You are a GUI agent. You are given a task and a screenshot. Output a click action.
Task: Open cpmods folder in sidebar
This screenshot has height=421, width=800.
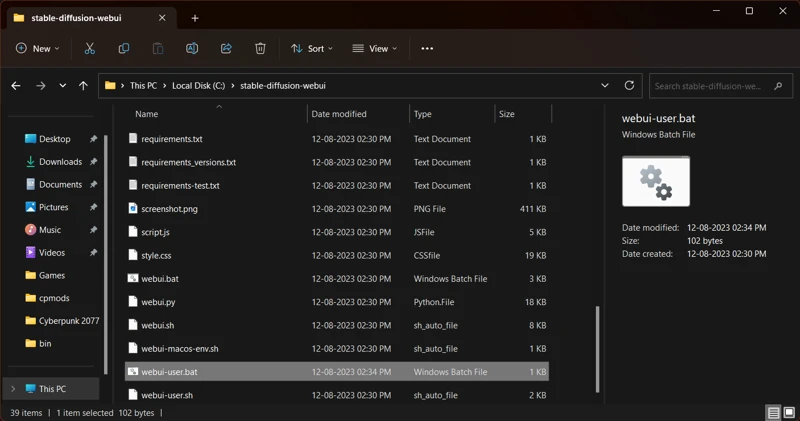[54, 298]
